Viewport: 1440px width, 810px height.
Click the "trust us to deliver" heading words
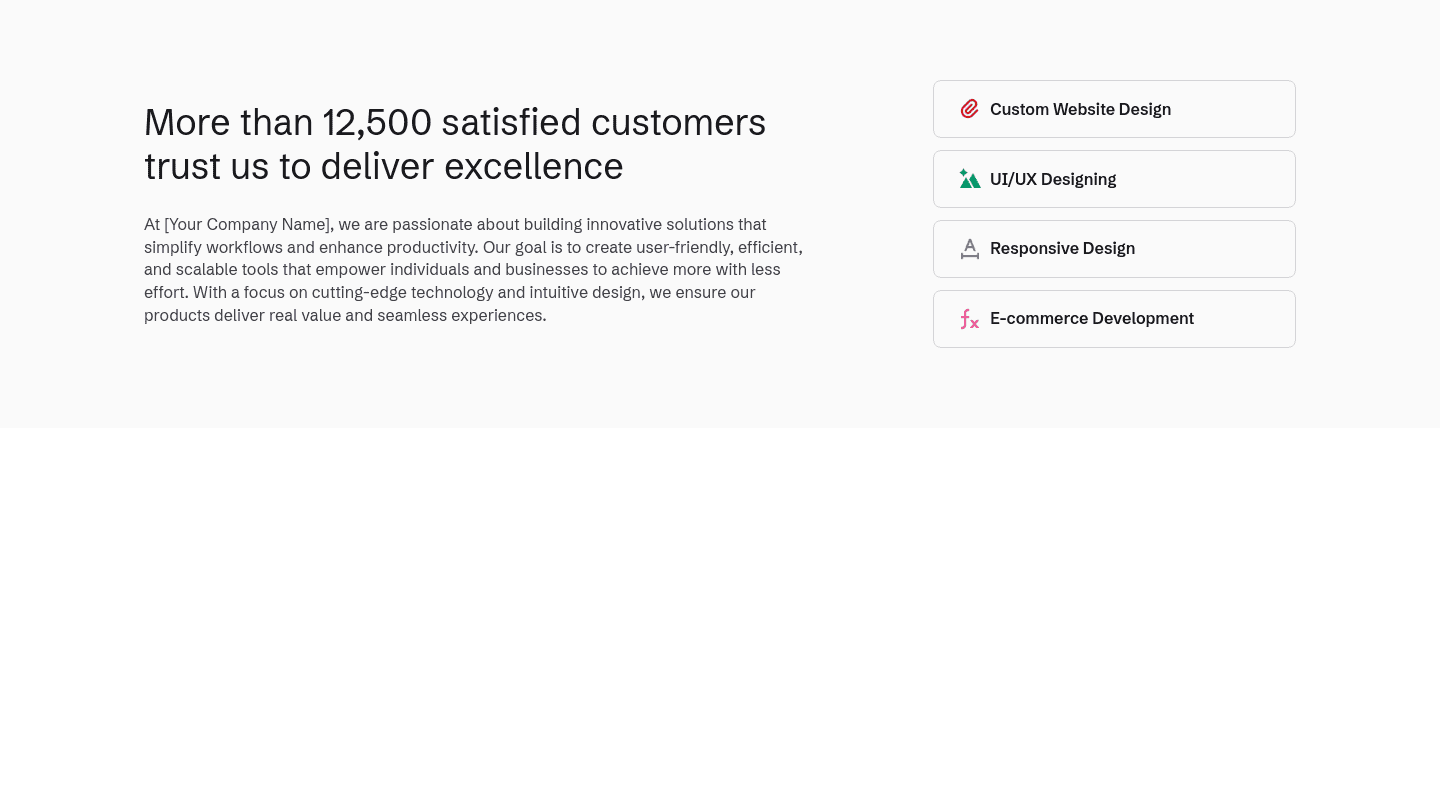(x=289, y=167)
